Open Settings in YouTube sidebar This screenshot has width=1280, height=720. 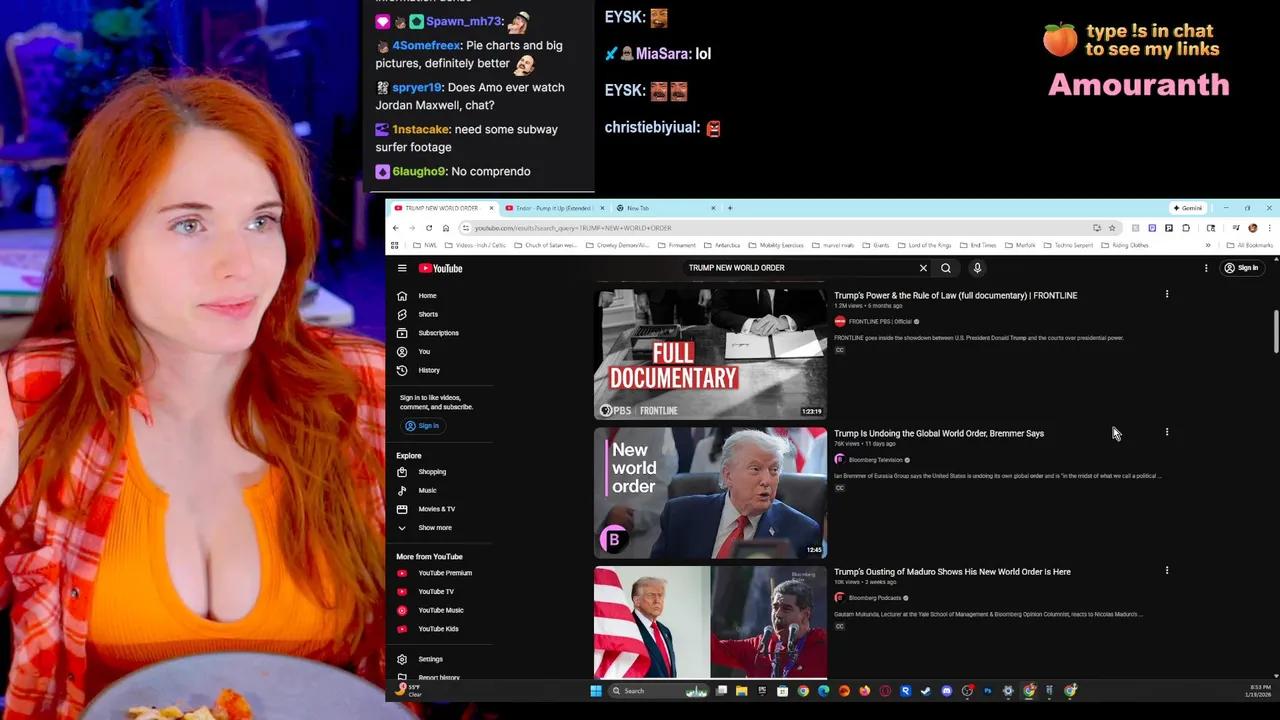pyautogui.click(x=430, y=659)
